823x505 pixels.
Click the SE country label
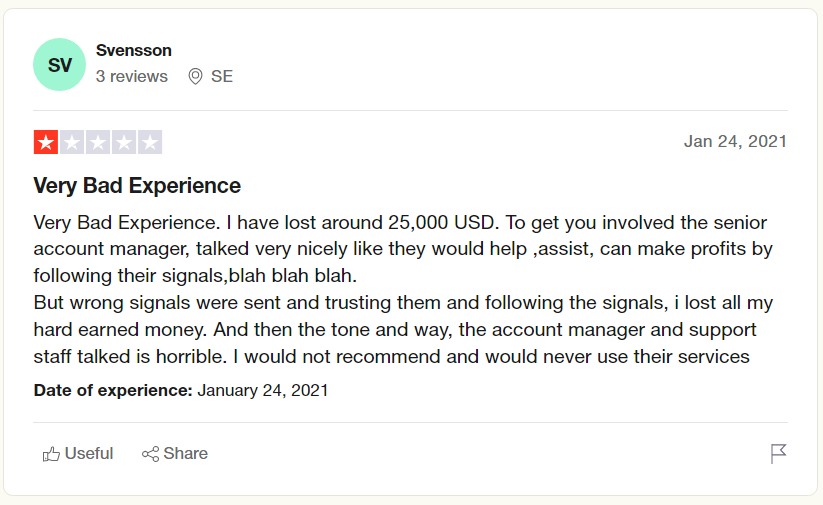(221, 77)
